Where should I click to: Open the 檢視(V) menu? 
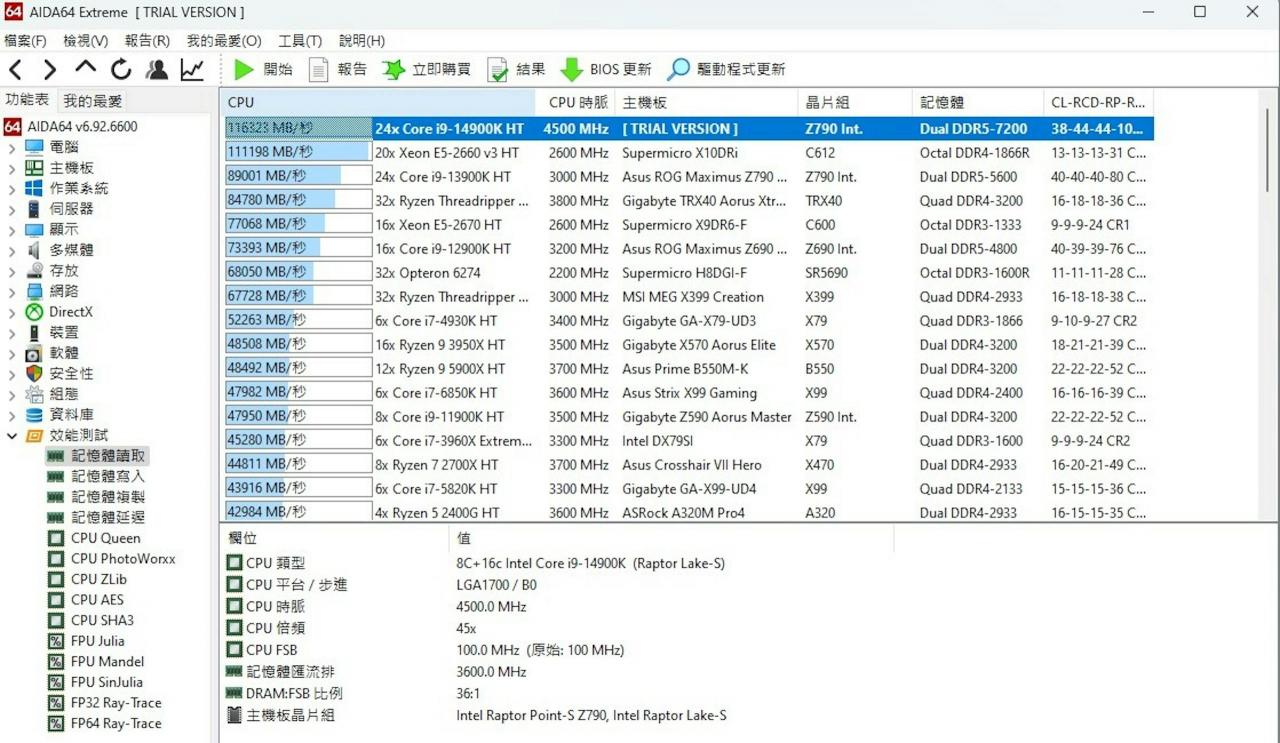[85, 41]
